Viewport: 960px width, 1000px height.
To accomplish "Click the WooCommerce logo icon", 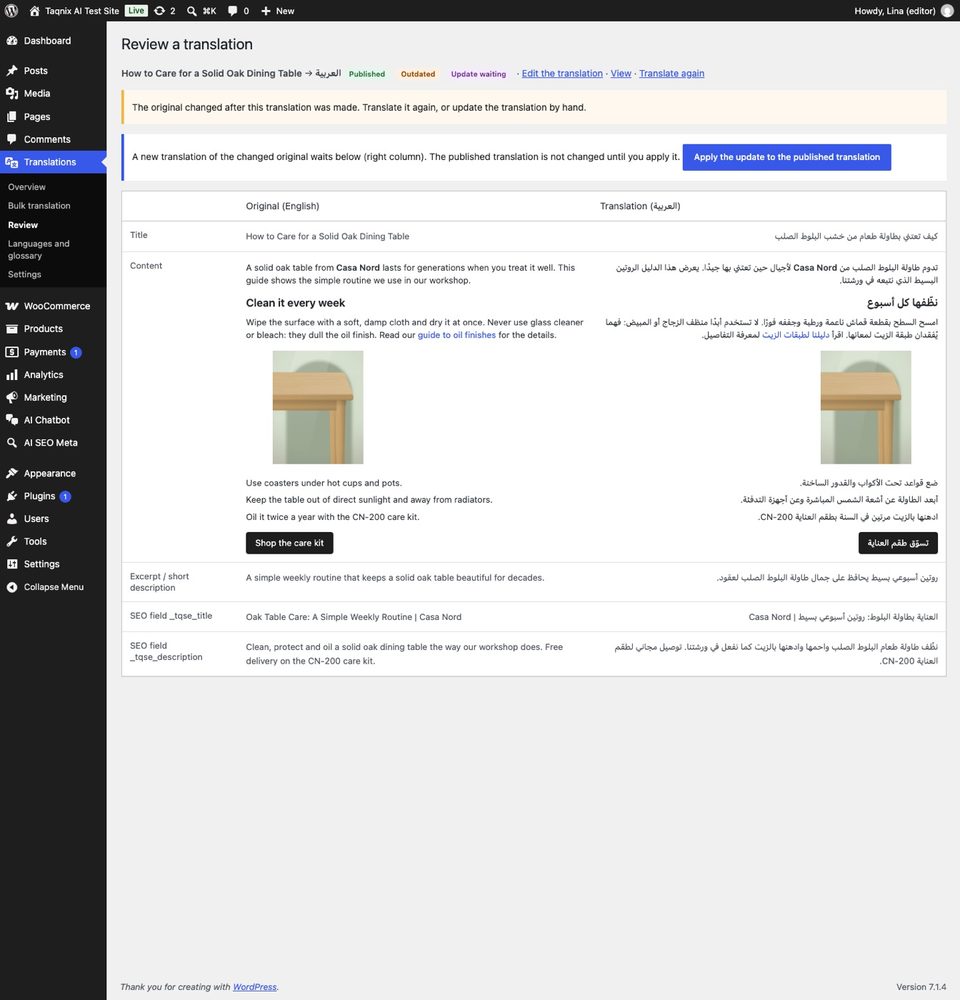I will (x=12, y=306).
